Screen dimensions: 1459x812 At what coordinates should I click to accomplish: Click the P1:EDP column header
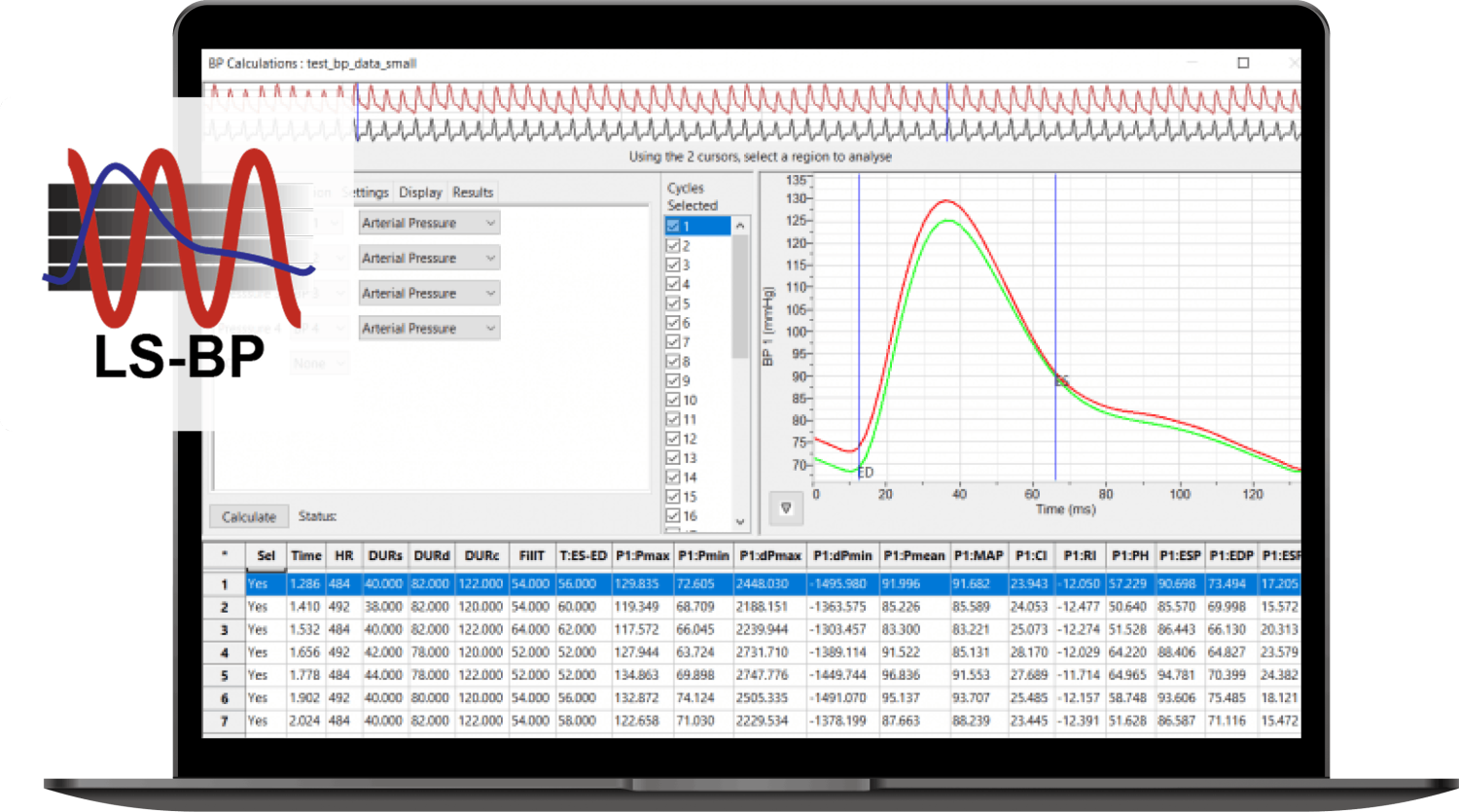tap(1230, 555)
